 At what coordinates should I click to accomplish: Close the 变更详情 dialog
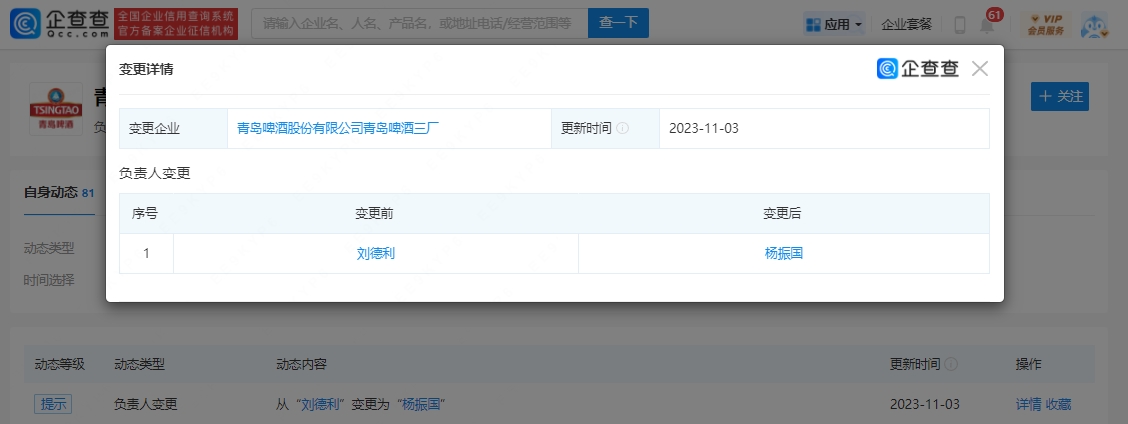[x=979, y=69]
